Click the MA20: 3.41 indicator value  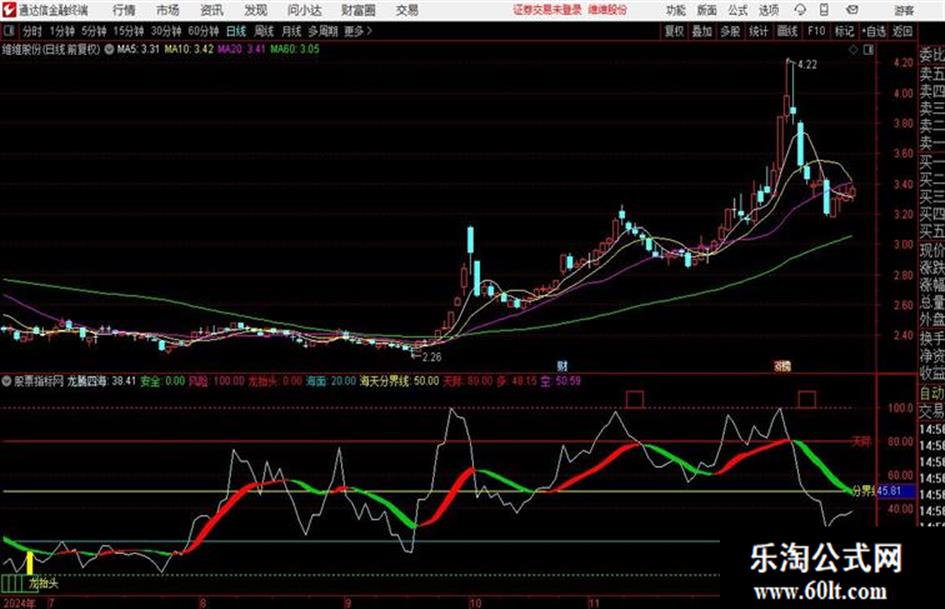[241, 49]
